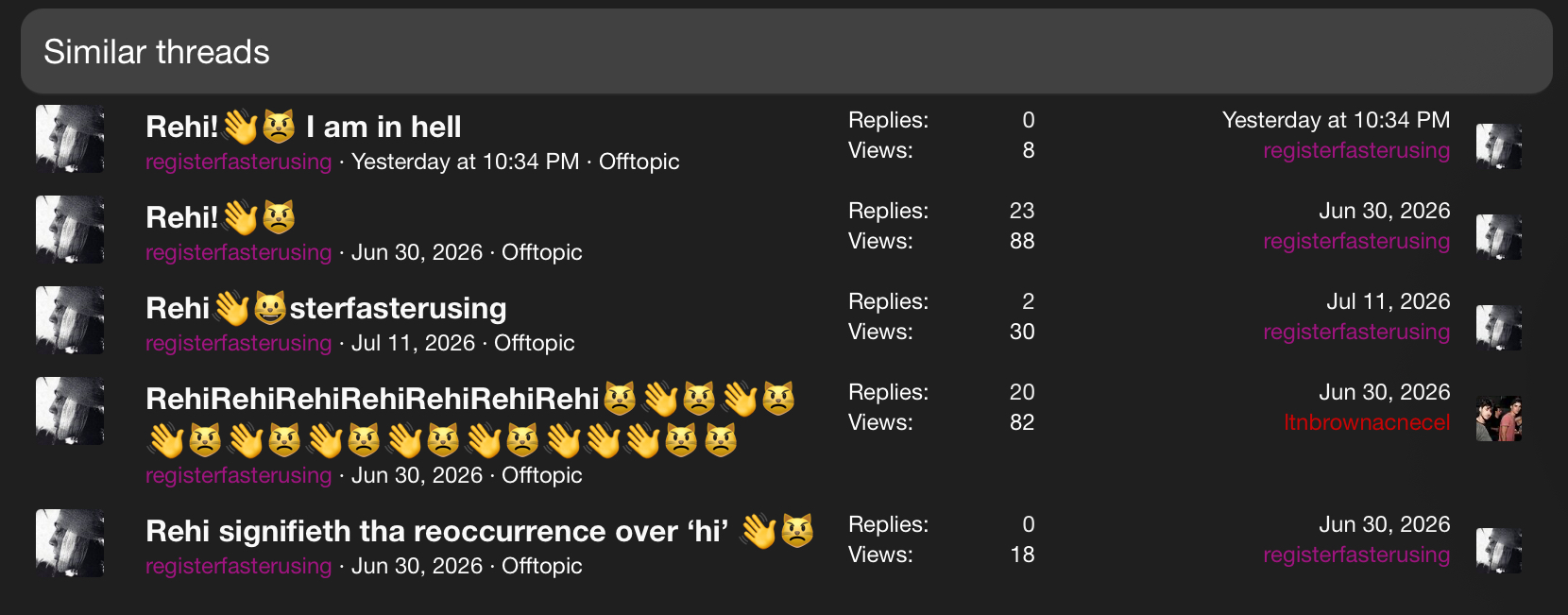Click author avatar beside 'Rehi signifieth' thread

tap(70, 543)
